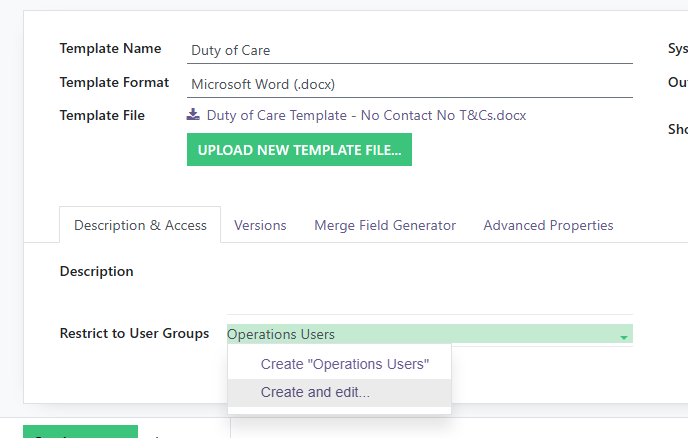Viewport: 688px width, 438px height.
Task: Select the Advanced Properties tab
Action: pyautogui.click(x=548, y=225)
